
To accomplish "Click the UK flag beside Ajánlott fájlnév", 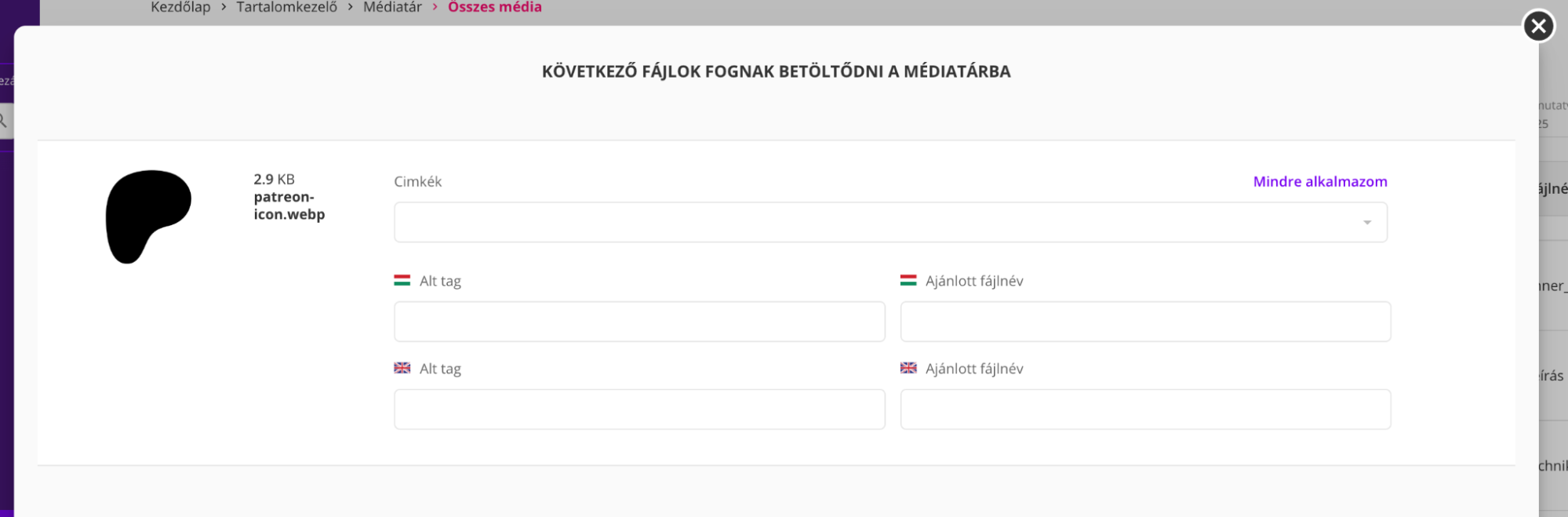I will [908, 368].
